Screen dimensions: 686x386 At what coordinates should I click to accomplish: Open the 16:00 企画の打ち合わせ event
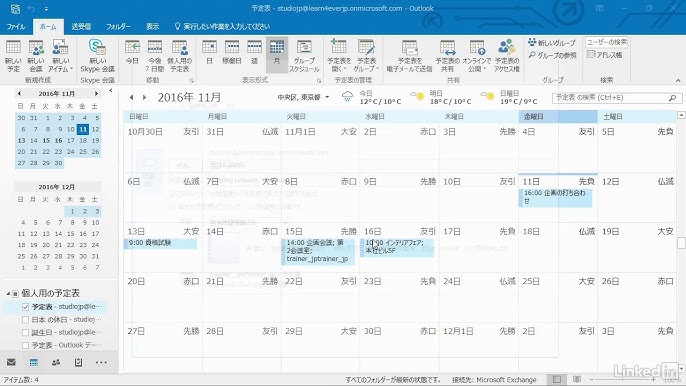(x=555, y=197)
